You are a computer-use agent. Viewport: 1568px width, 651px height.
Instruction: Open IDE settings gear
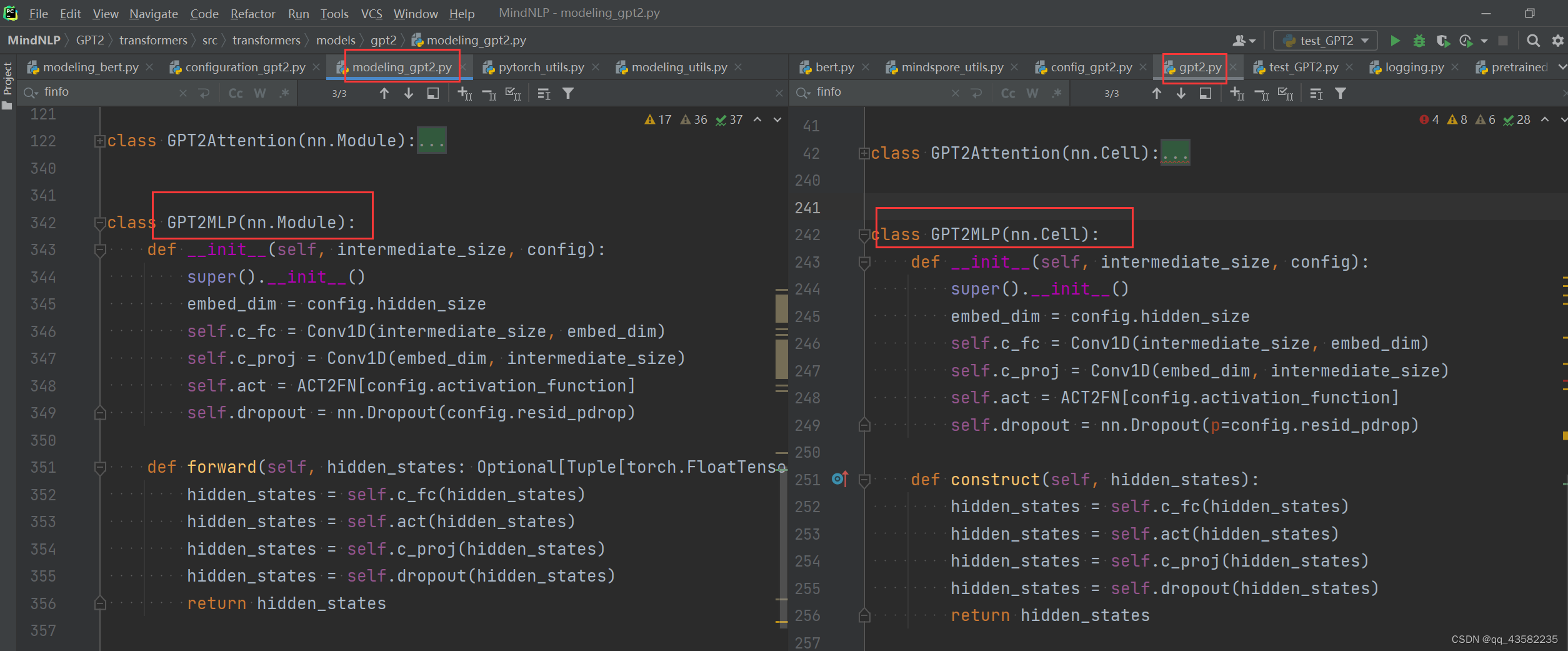pos(1557,41)
